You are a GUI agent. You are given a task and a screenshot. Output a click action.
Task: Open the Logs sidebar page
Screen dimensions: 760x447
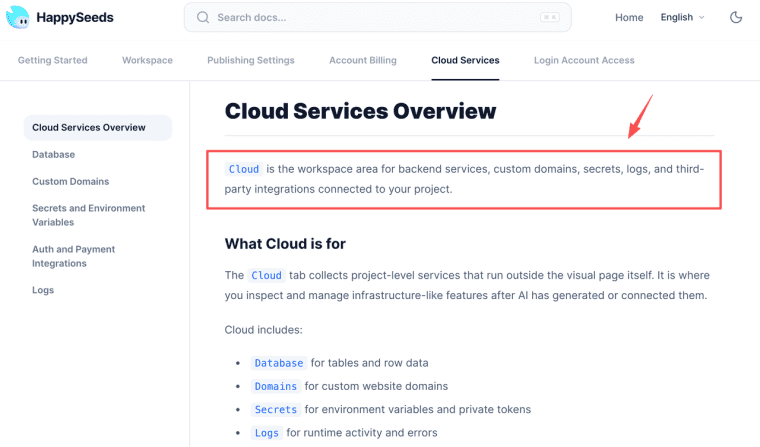tap(43, 290)
